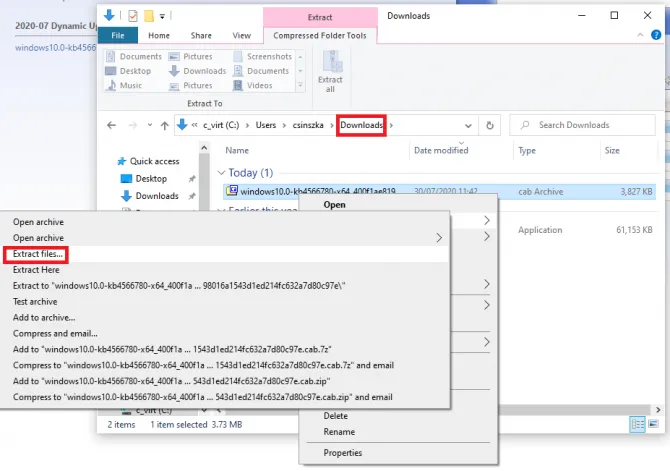Click the Search Downloads field

(x=585, y=125)
